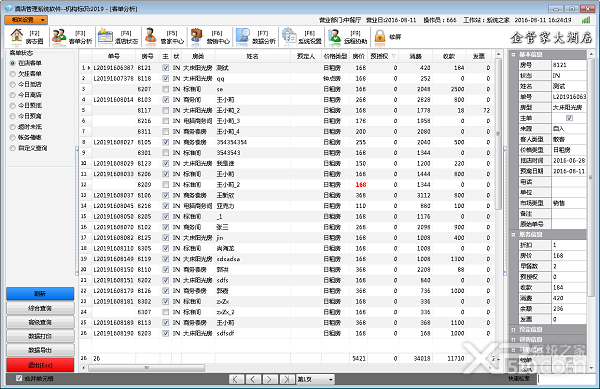Viewport: 600px width, 389px height.
Task: Sort by the 收款 column header
Action: 449,56
